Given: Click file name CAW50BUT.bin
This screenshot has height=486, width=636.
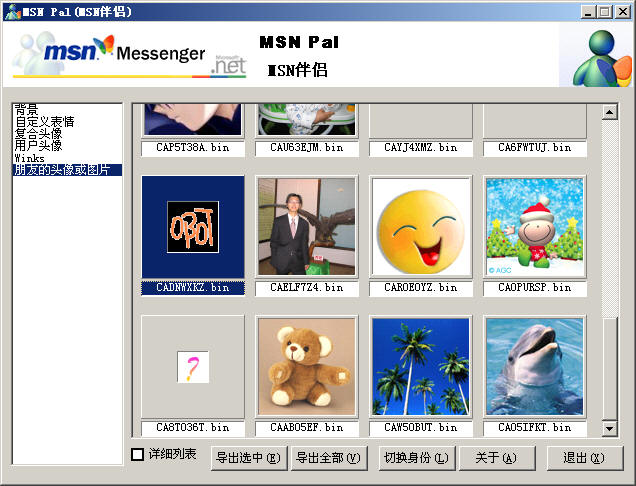Looking at the screenshot, I should [x=421, y=428].
